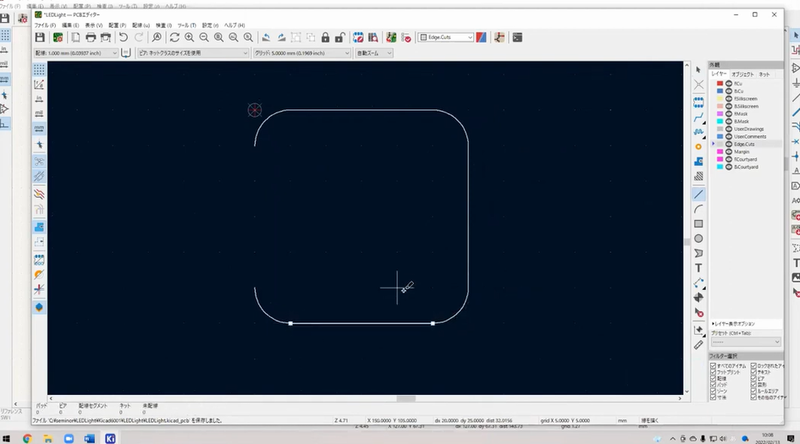
Task: Uncheck the フットプリント filter checkbox
Action: point(712,371)
